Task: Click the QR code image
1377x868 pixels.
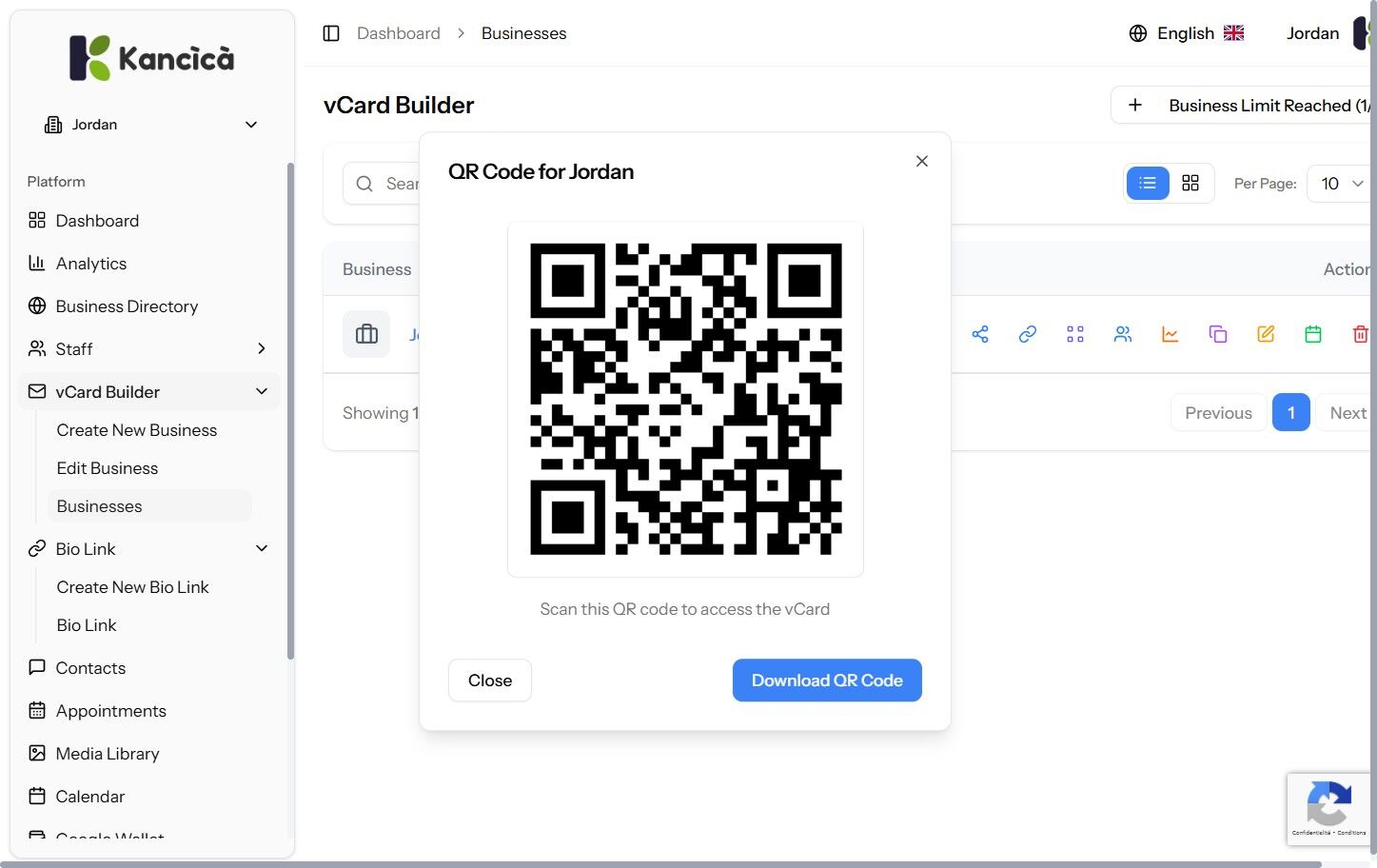Action: [685, 400]
